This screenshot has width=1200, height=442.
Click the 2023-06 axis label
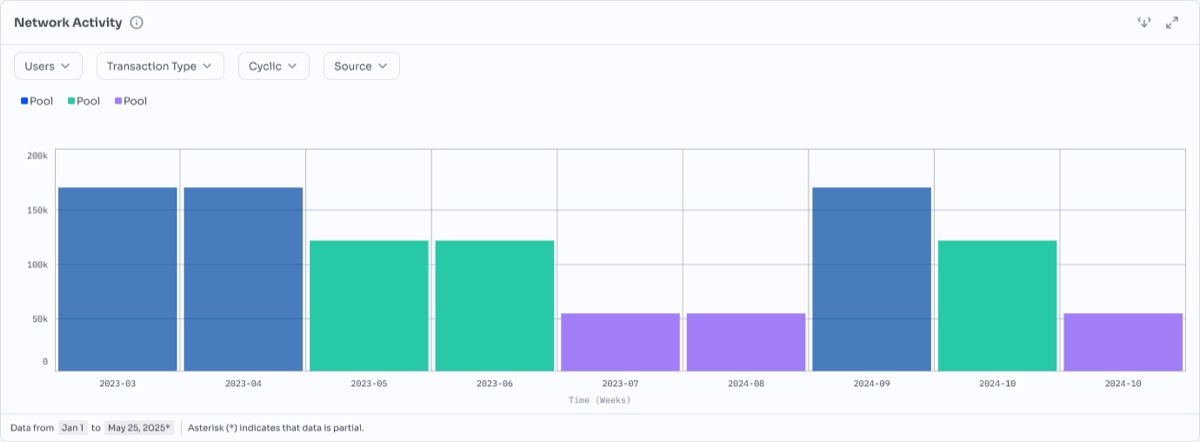tap(495, 384)
